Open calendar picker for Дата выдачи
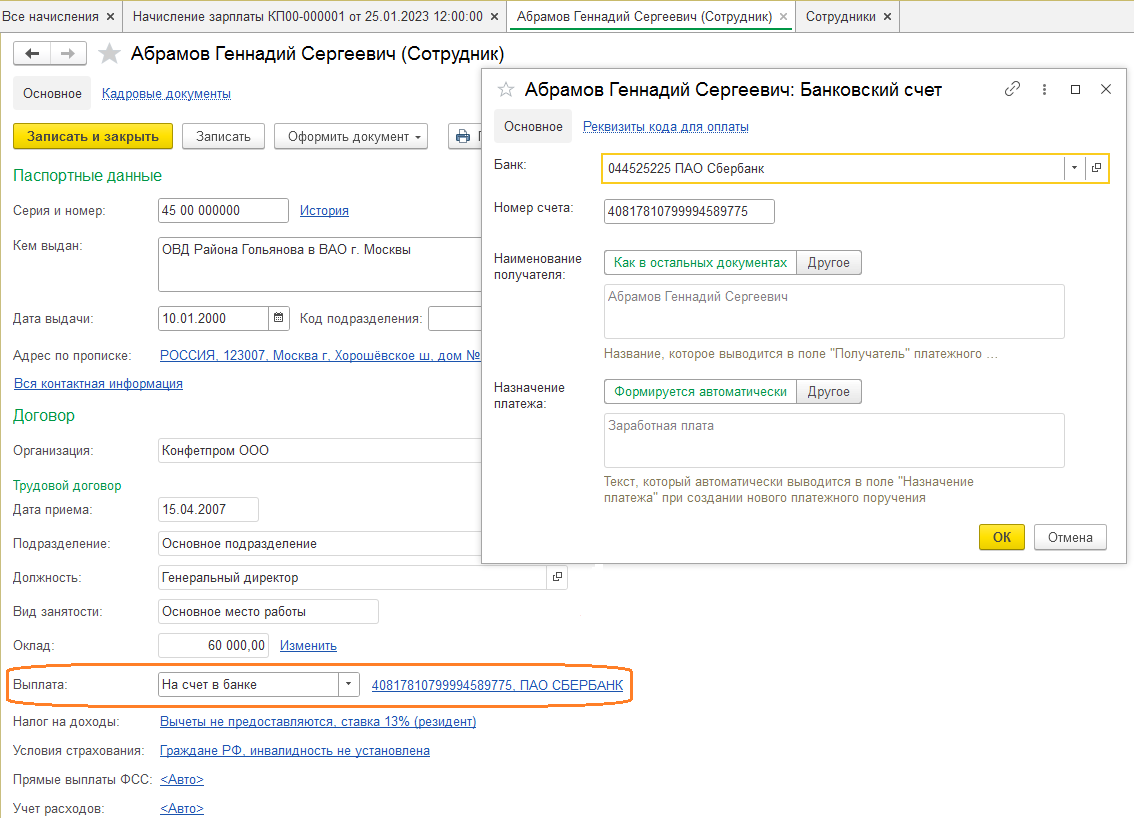Image resolution: width=1134 pixels, height=818 pixels. 279,319
